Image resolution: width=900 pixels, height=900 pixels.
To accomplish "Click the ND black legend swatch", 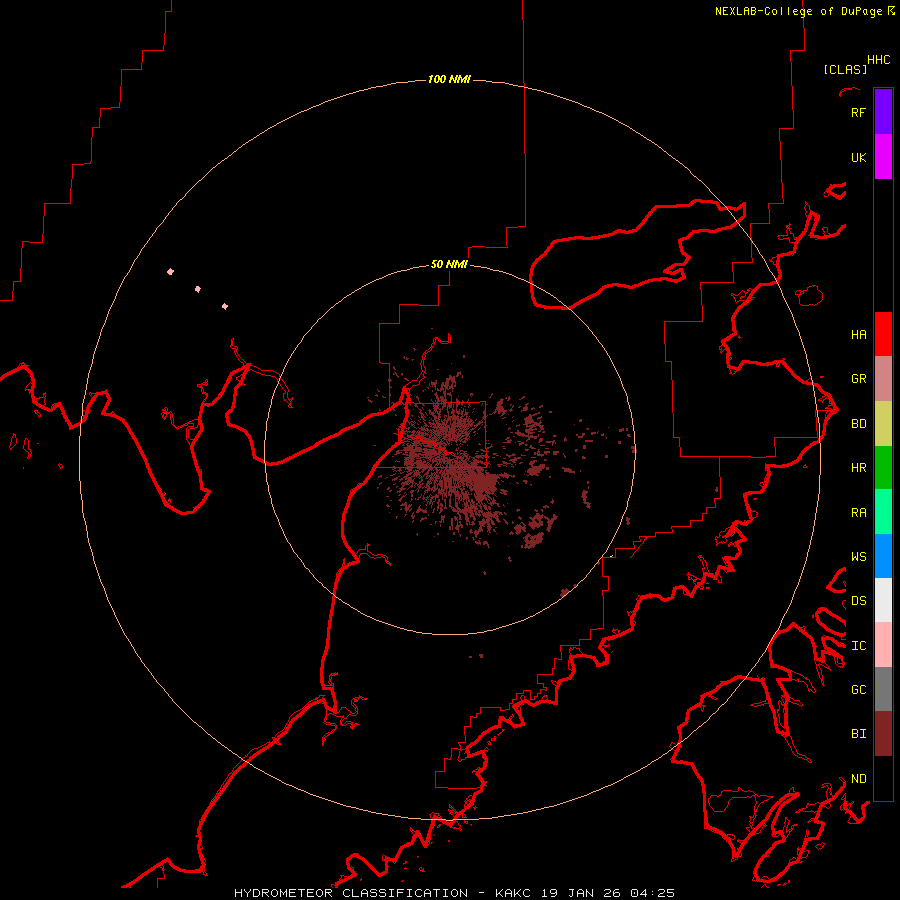I will pyautogui.click(x=883, y=778).
